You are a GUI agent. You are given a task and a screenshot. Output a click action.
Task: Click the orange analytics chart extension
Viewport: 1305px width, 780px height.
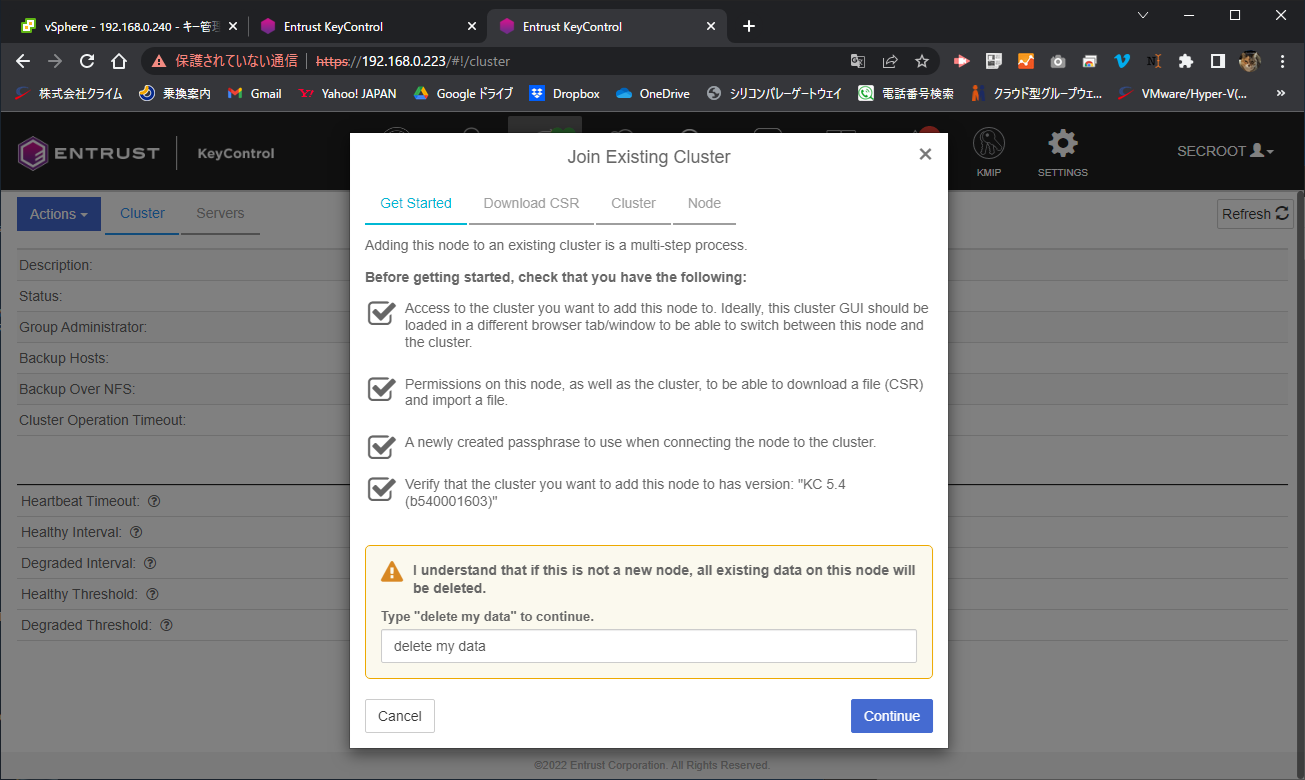tap(1025, 61)
